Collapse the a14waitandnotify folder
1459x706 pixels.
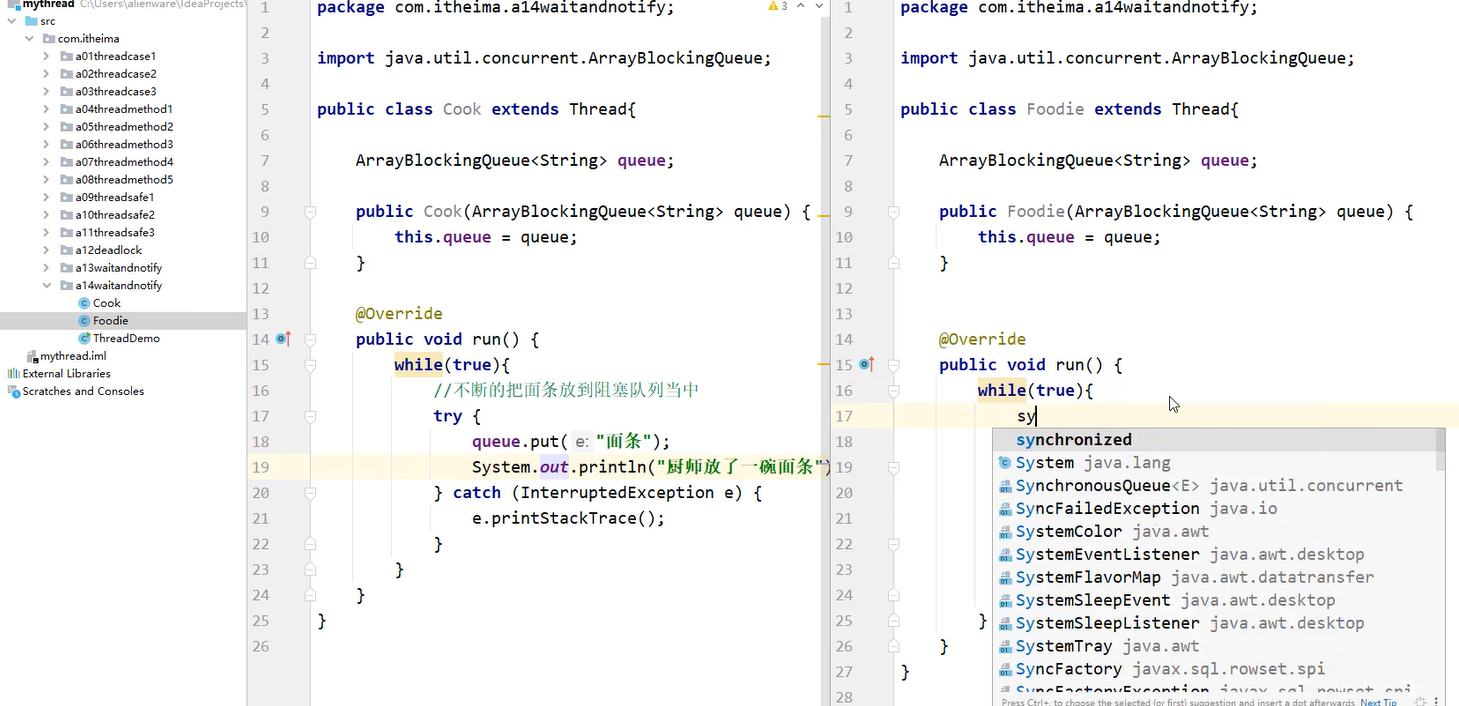point(48,285)
